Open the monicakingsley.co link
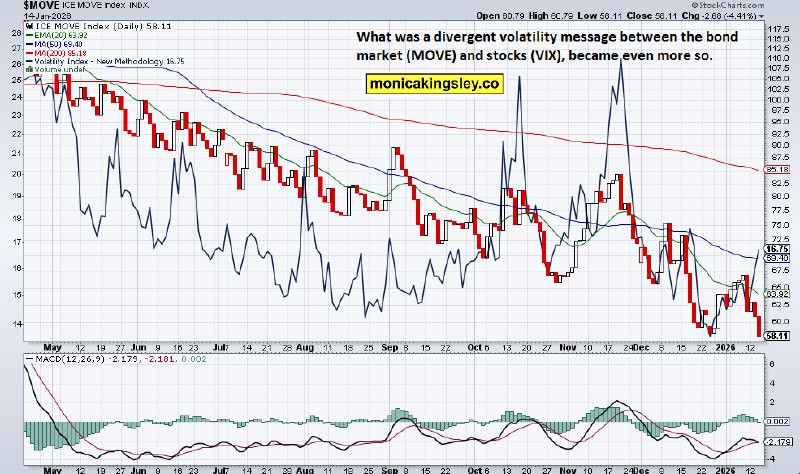Image resolution: width=800 pixels, height=474 pixels. (x=432, y=85)
